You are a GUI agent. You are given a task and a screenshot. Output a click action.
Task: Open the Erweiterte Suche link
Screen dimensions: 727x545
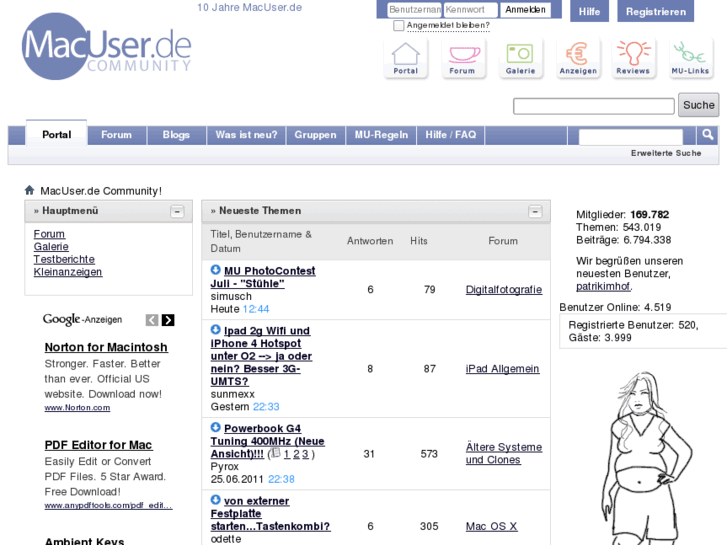(666, 153)
